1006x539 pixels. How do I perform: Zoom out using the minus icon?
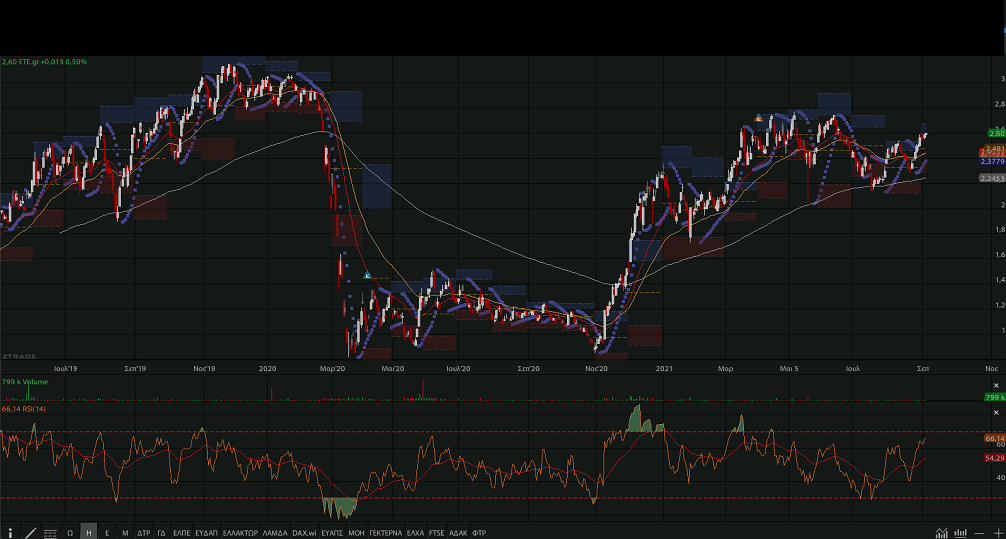[x=980, y=533]
